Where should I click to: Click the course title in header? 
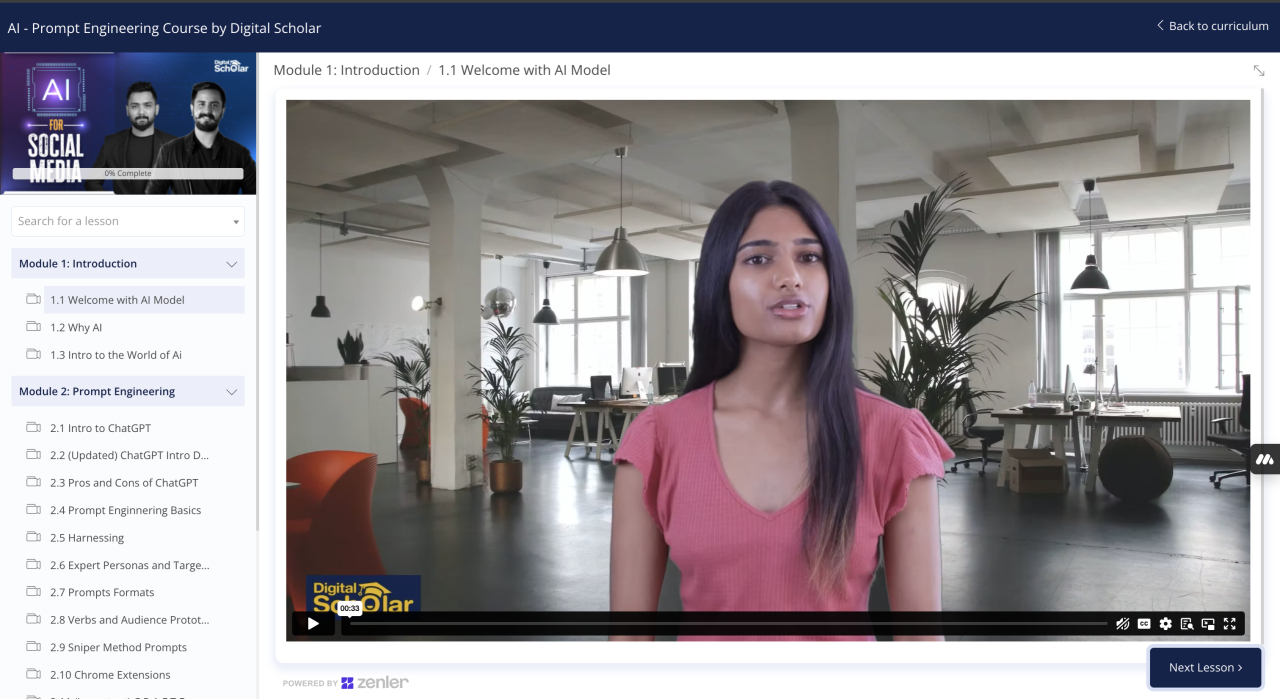164,28
